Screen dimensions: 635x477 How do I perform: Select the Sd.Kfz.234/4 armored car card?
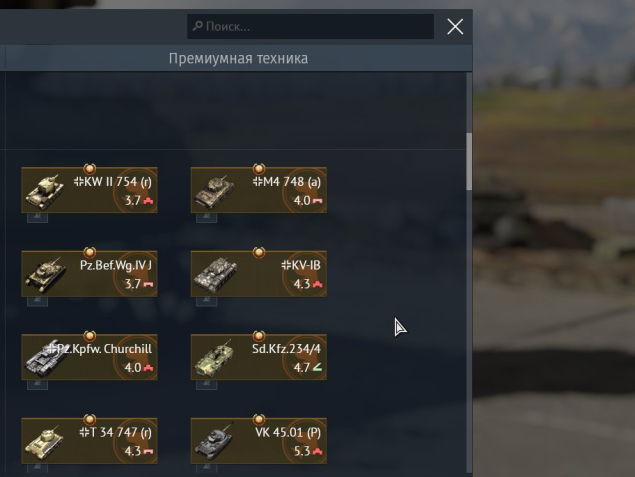coord(259,357)
